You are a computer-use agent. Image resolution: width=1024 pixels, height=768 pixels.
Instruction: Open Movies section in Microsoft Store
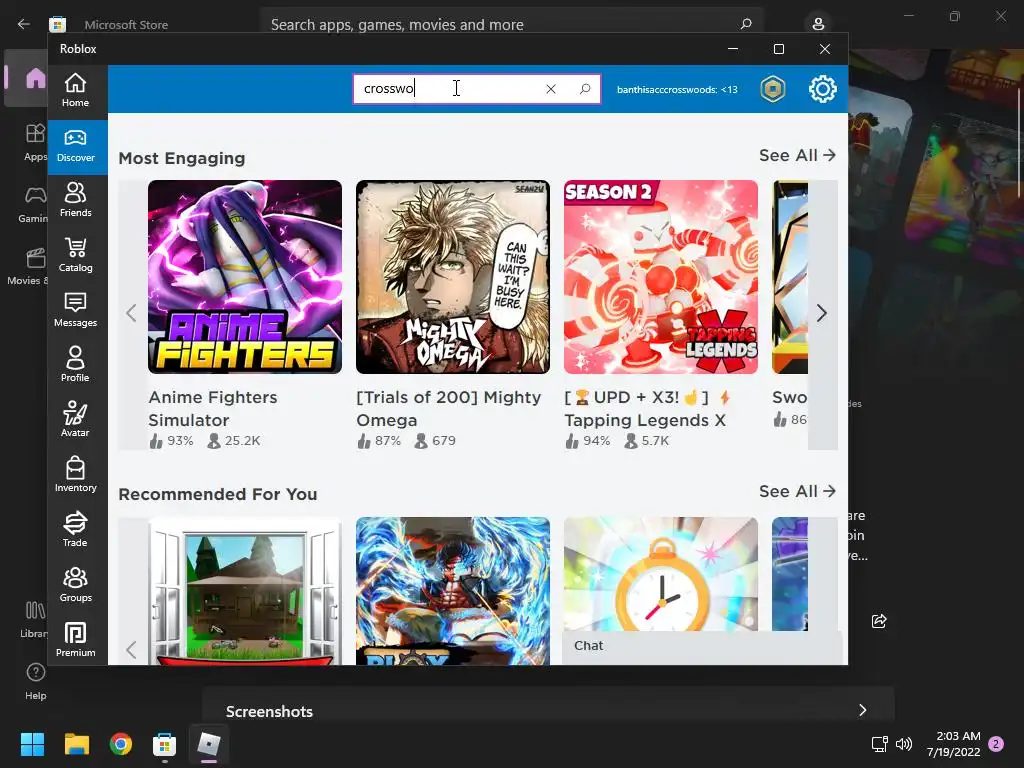27,266
